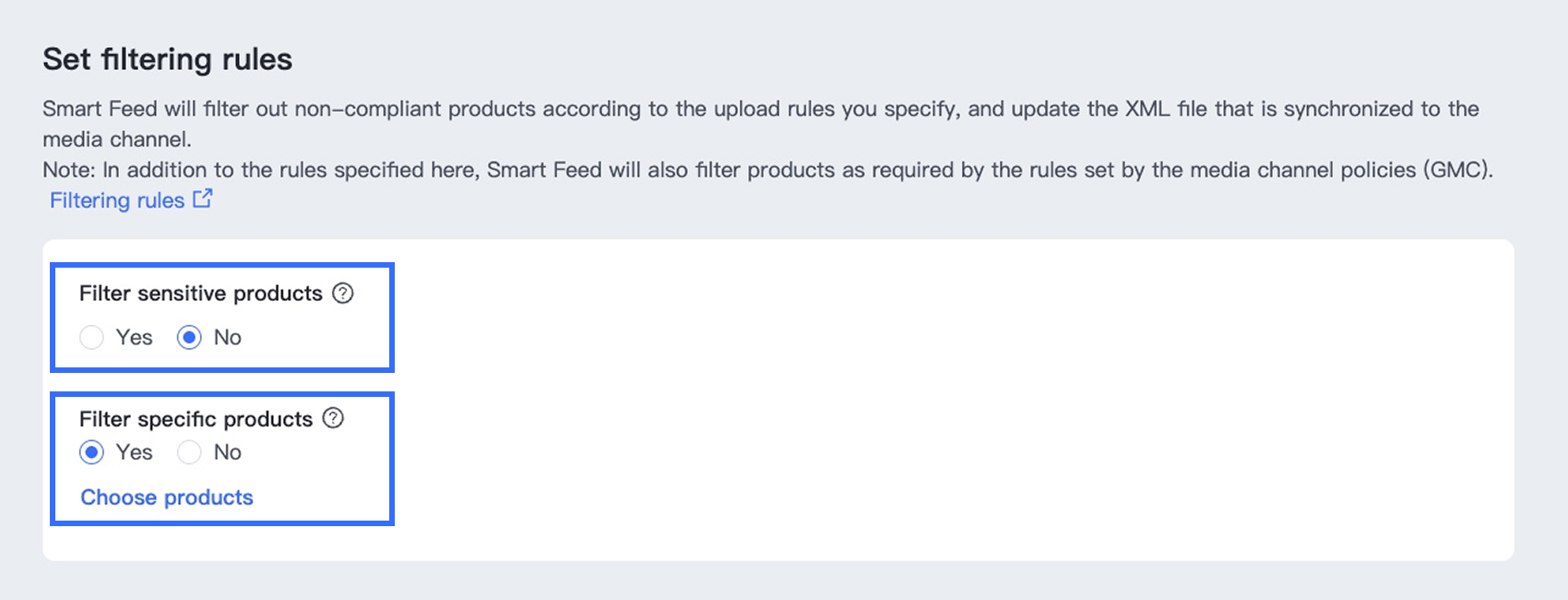Screen dimensions: 1568x600
Task: Click the 'Note: In addition to the rules' text
Action: [x=767, y=170]
